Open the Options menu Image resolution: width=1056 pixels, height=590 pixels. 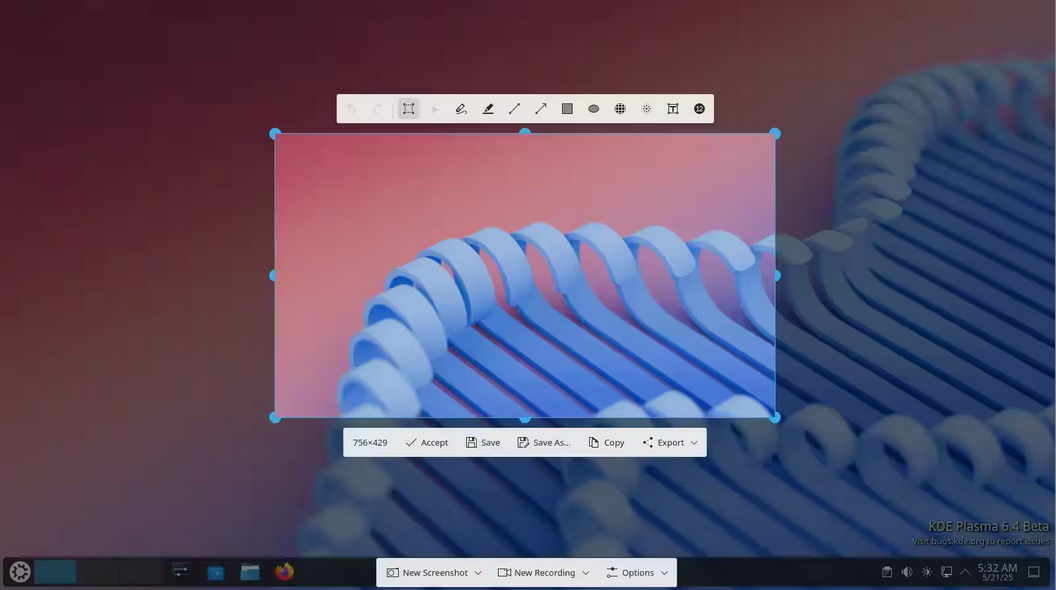point(637,573)
